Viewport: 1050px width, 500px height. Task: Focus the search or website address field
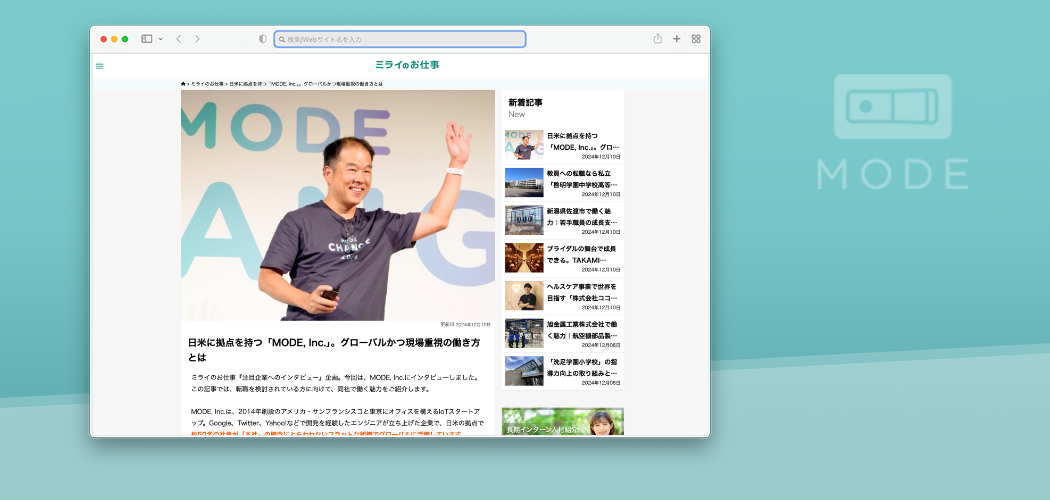coord(400,39)
